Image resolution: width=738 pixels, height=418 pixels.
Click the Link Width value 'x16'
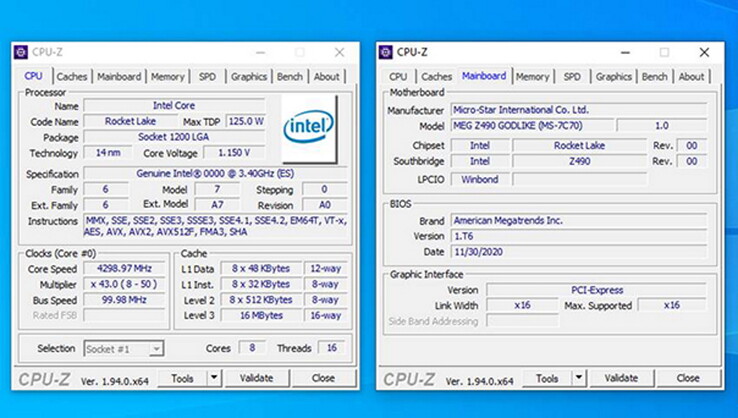522,305
